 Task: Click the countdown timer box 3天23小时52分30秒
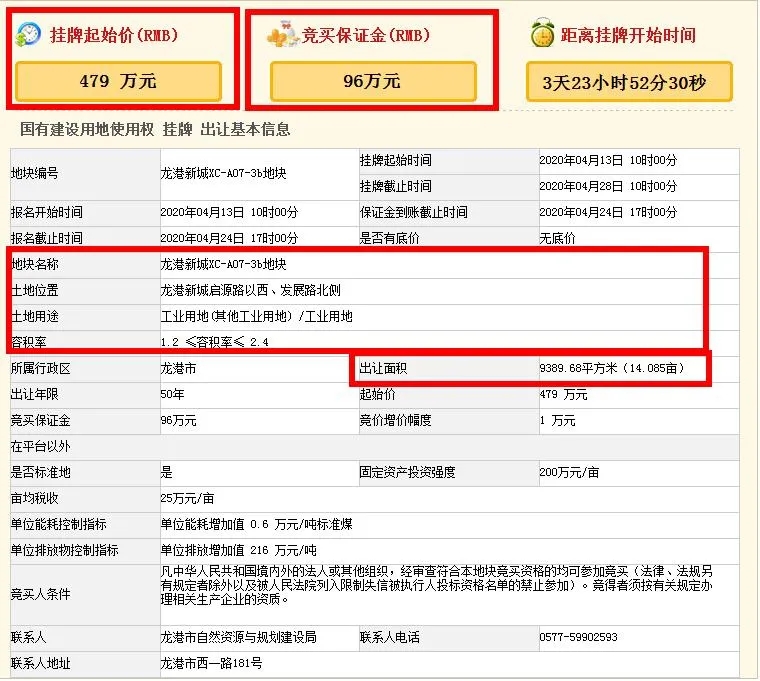point(629,82)
